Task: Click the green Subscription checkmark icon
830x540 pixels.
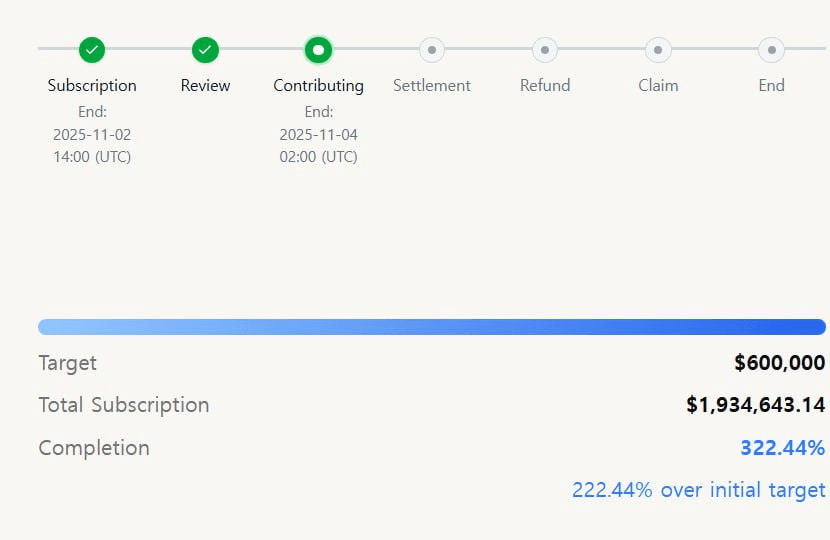Action: (x=92, y=49)
